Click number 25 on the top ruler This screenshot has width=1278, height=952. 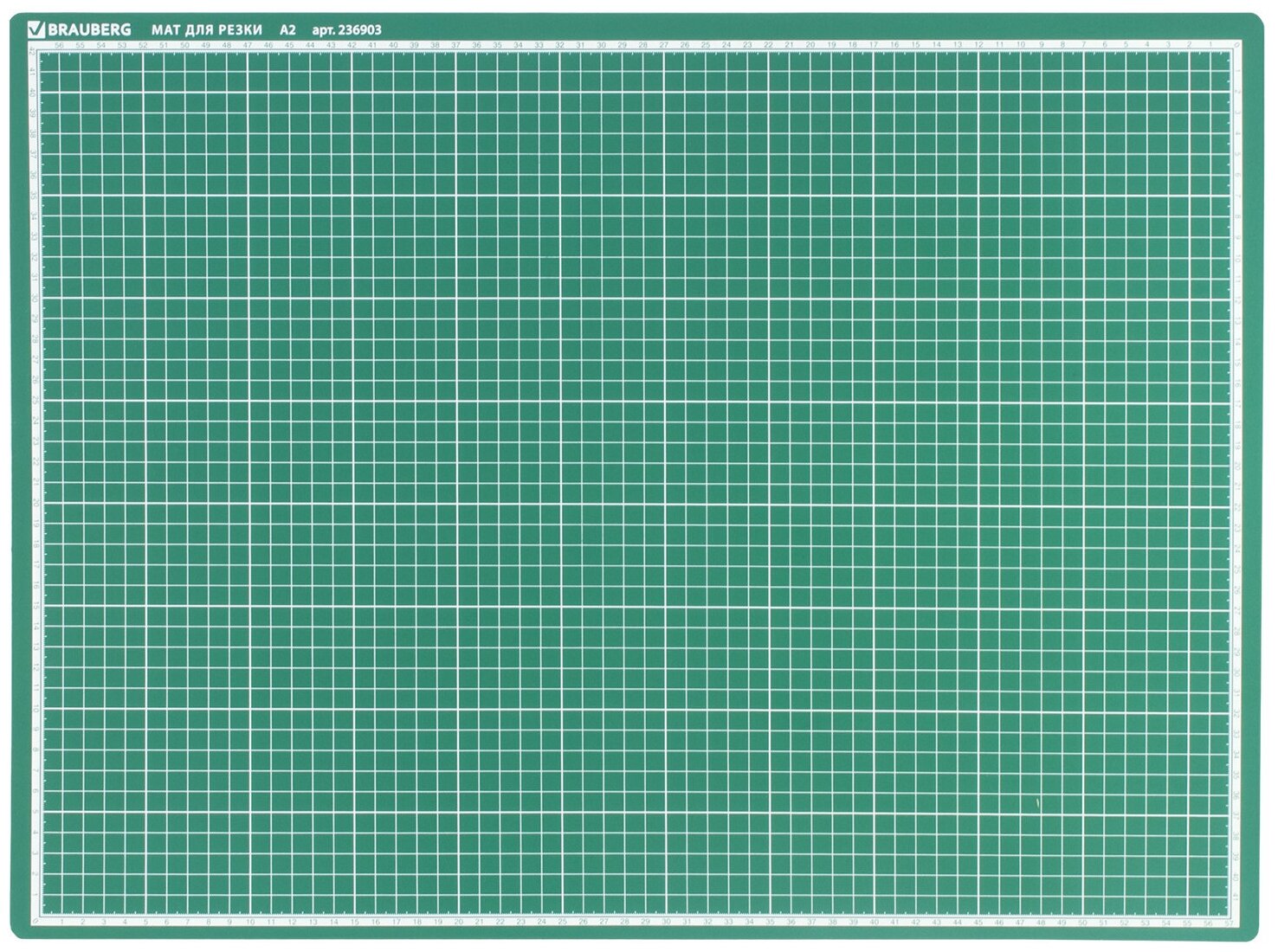click(706, 44)
